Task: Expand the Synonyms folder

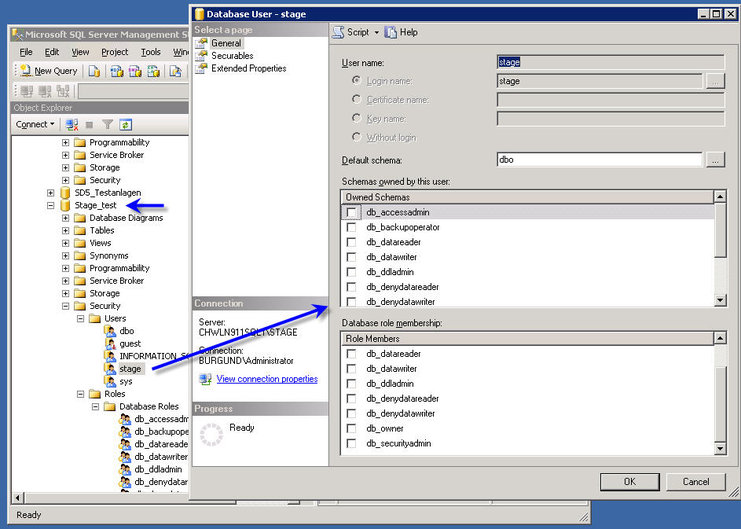Action: [66, 256]
